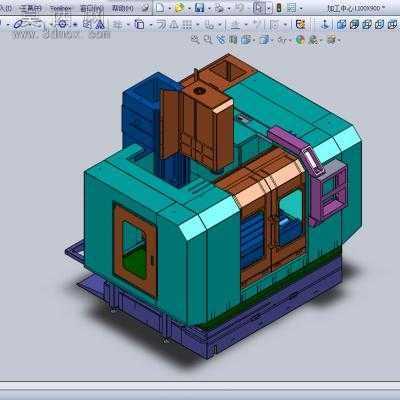Open Hide/Show Items glasses icon
400x400 pixels.
(282, 40)
